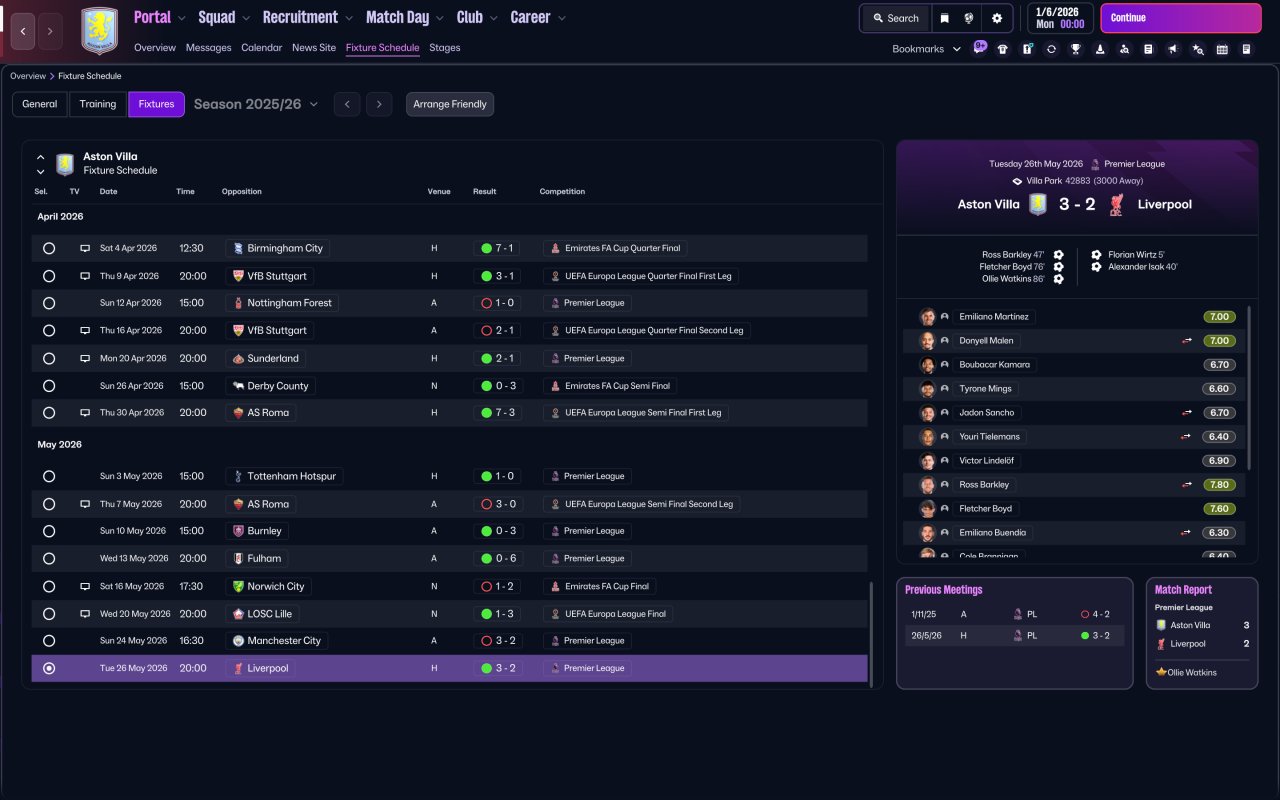The width and height of the screenshot is (1280, 800).
Task: Expand the Recruitment dropdown menu
Action: click(308, 17)
